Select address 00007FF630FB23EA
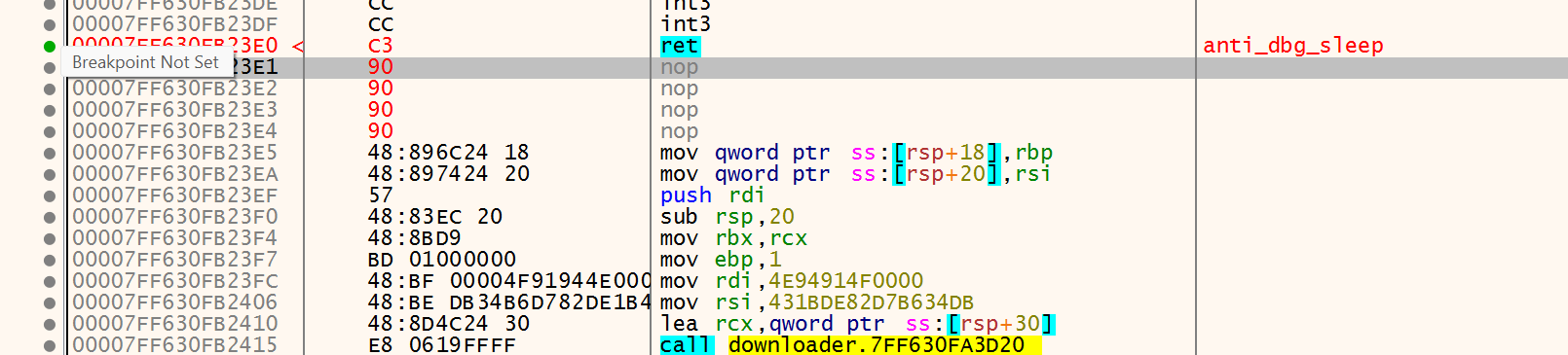 175,174
